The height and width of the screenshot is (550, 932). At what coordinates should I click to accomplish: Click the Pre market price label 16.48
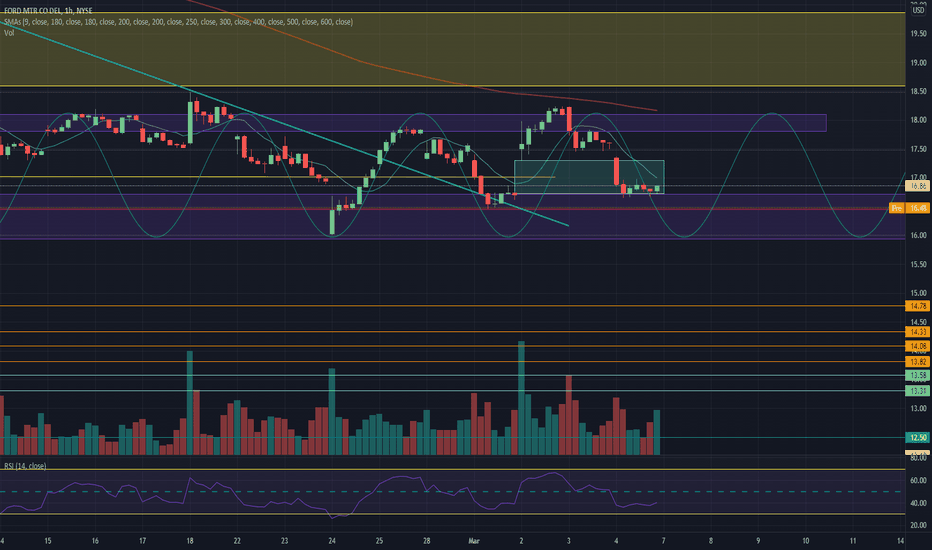click(909, 208)
